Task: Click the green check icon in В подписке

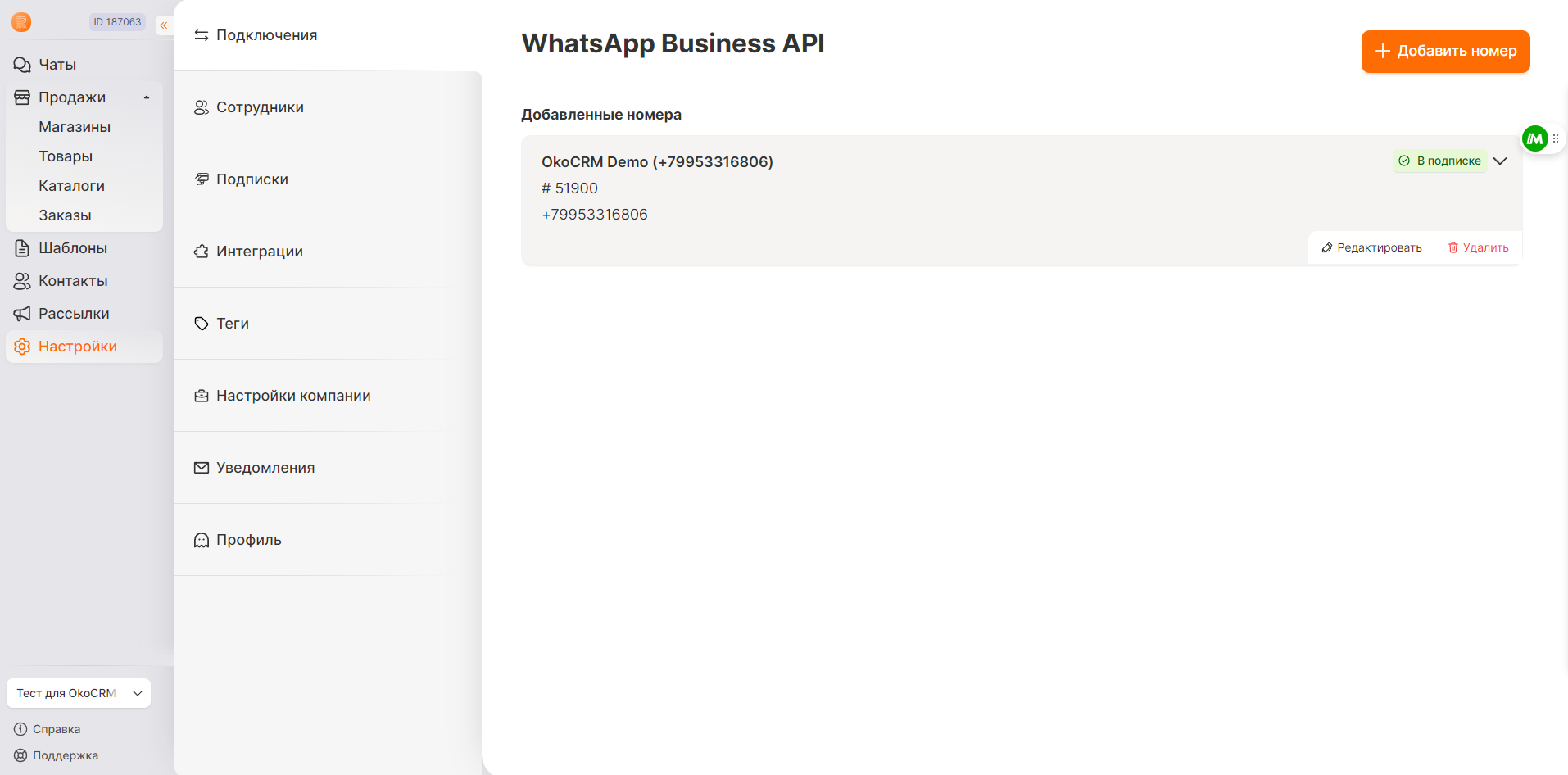Action: (1404, 161)
